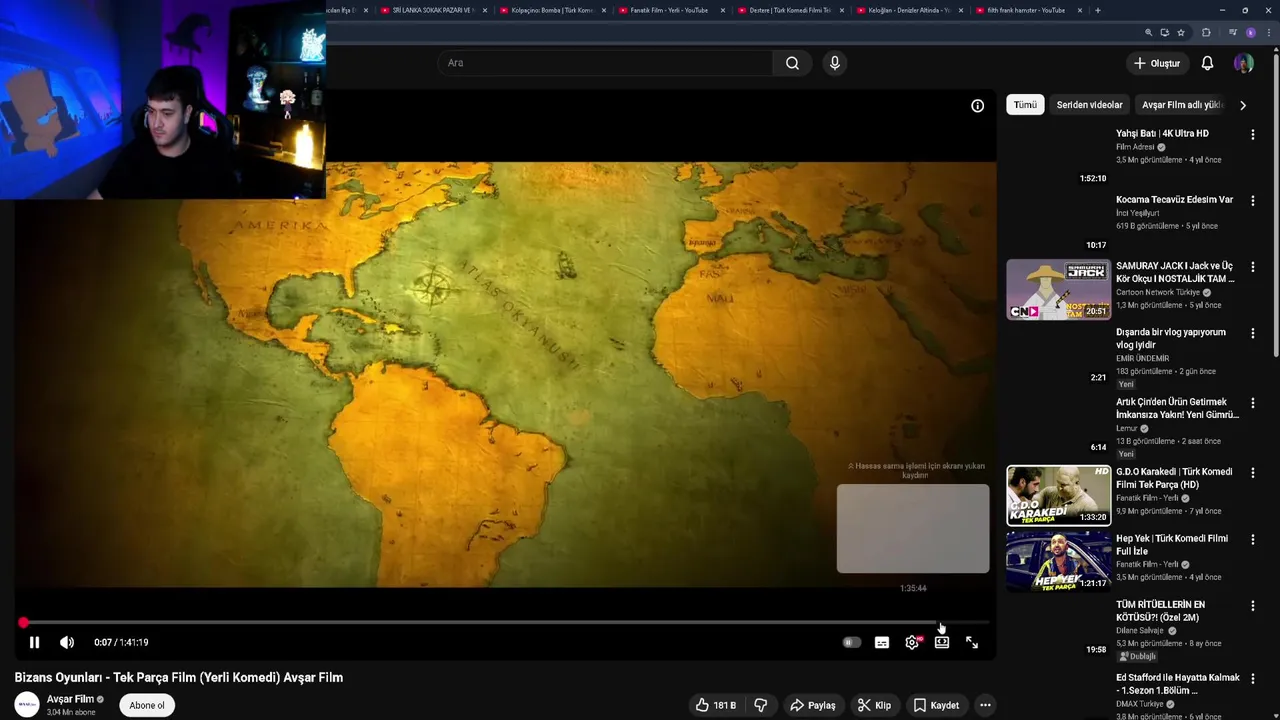Mute the video using the speaker icon
Viewport: 1280px width, 720px height.
(67, 643)
